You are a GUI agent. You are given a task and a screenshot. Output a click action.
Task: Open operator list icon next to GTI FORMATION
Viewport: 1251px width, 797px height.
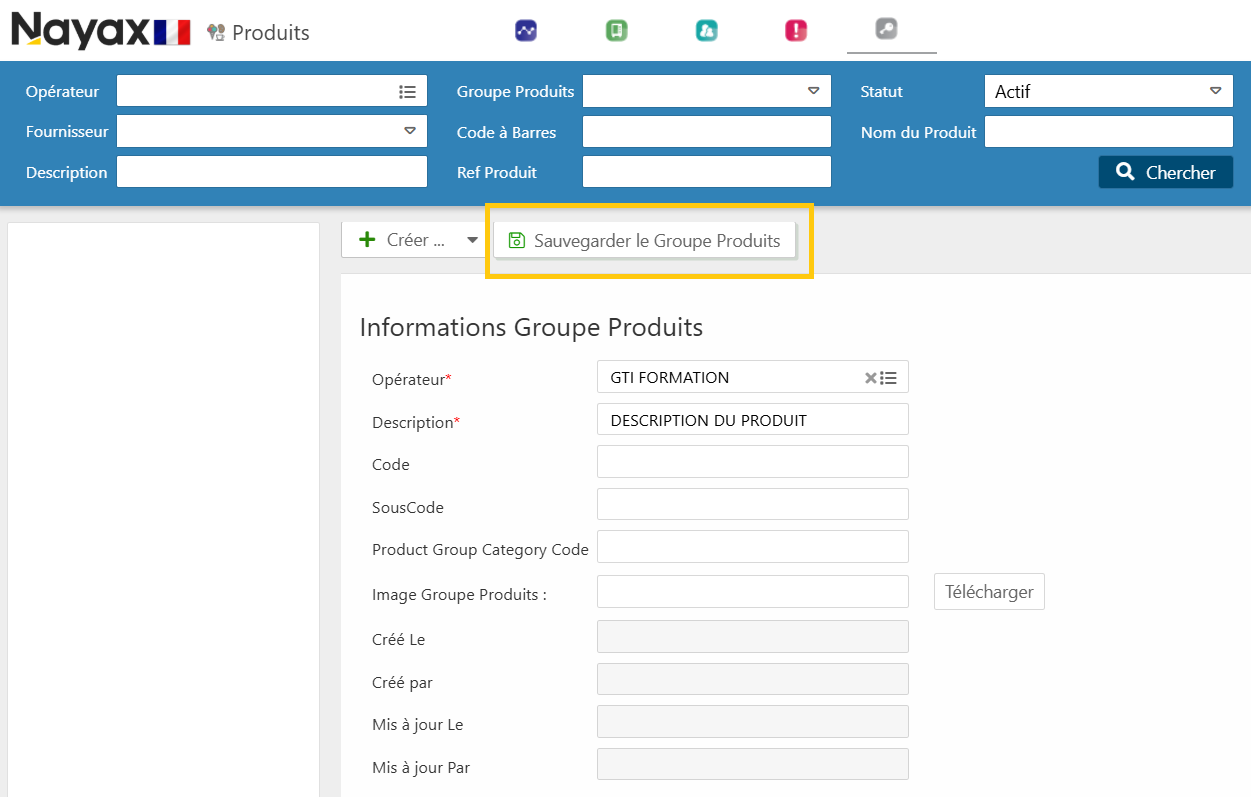coord(889,378)
